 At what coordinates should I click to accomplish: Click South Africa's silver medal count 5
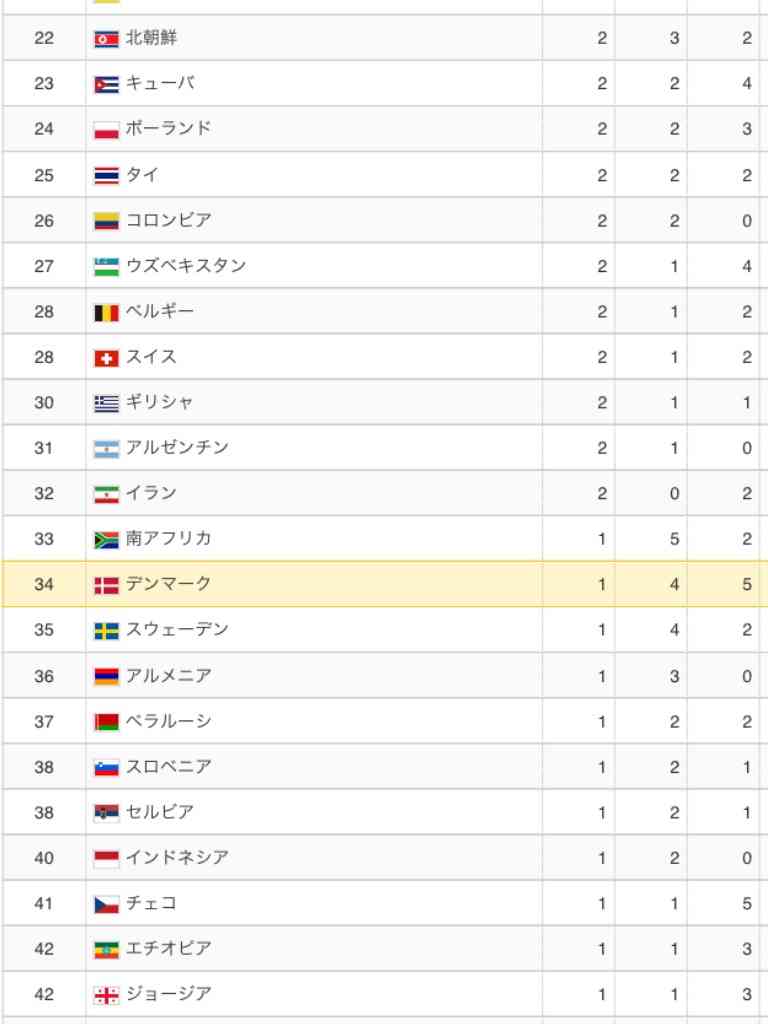click(674, 539)
